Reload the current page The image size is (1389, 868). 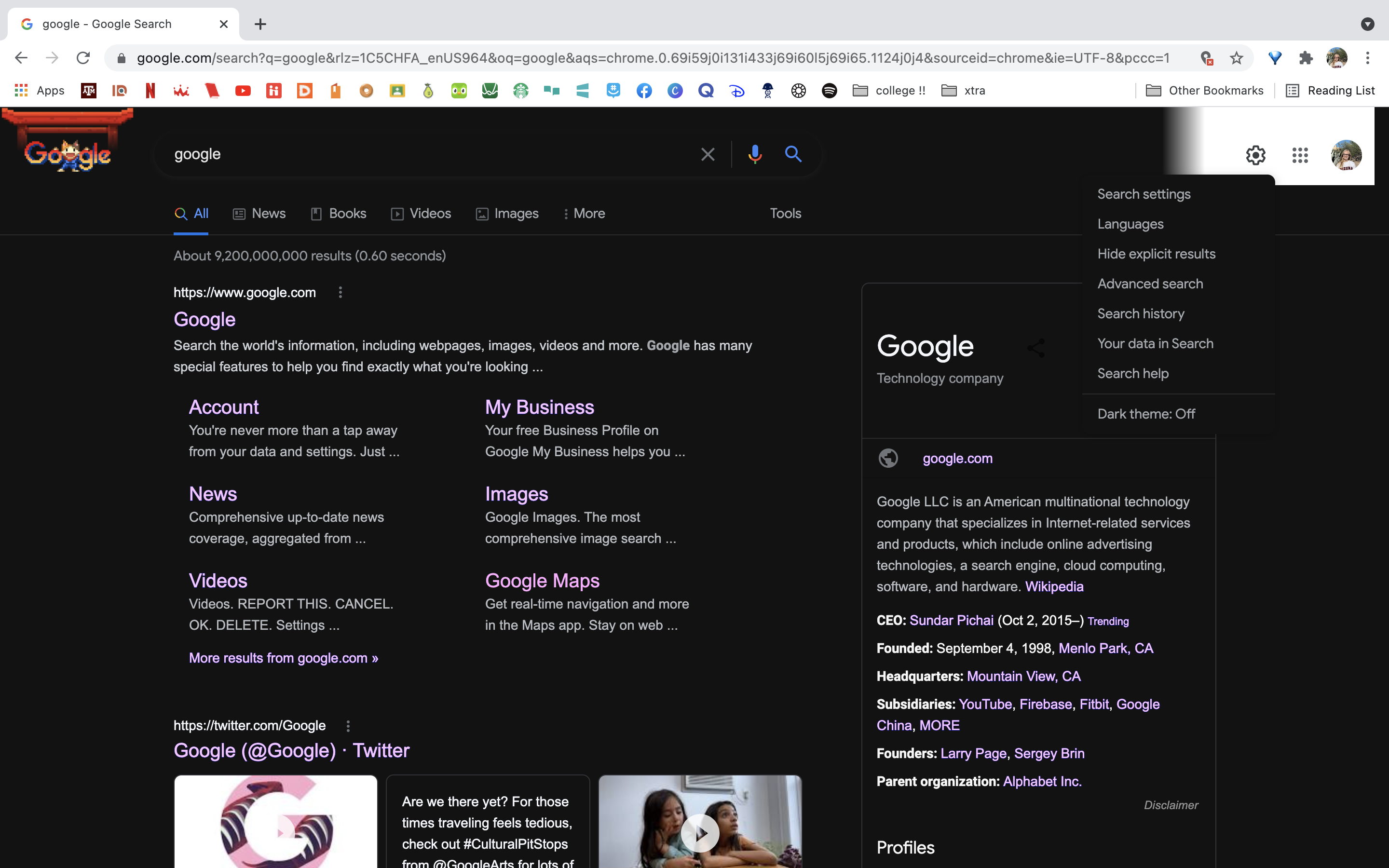click(83, 58)
